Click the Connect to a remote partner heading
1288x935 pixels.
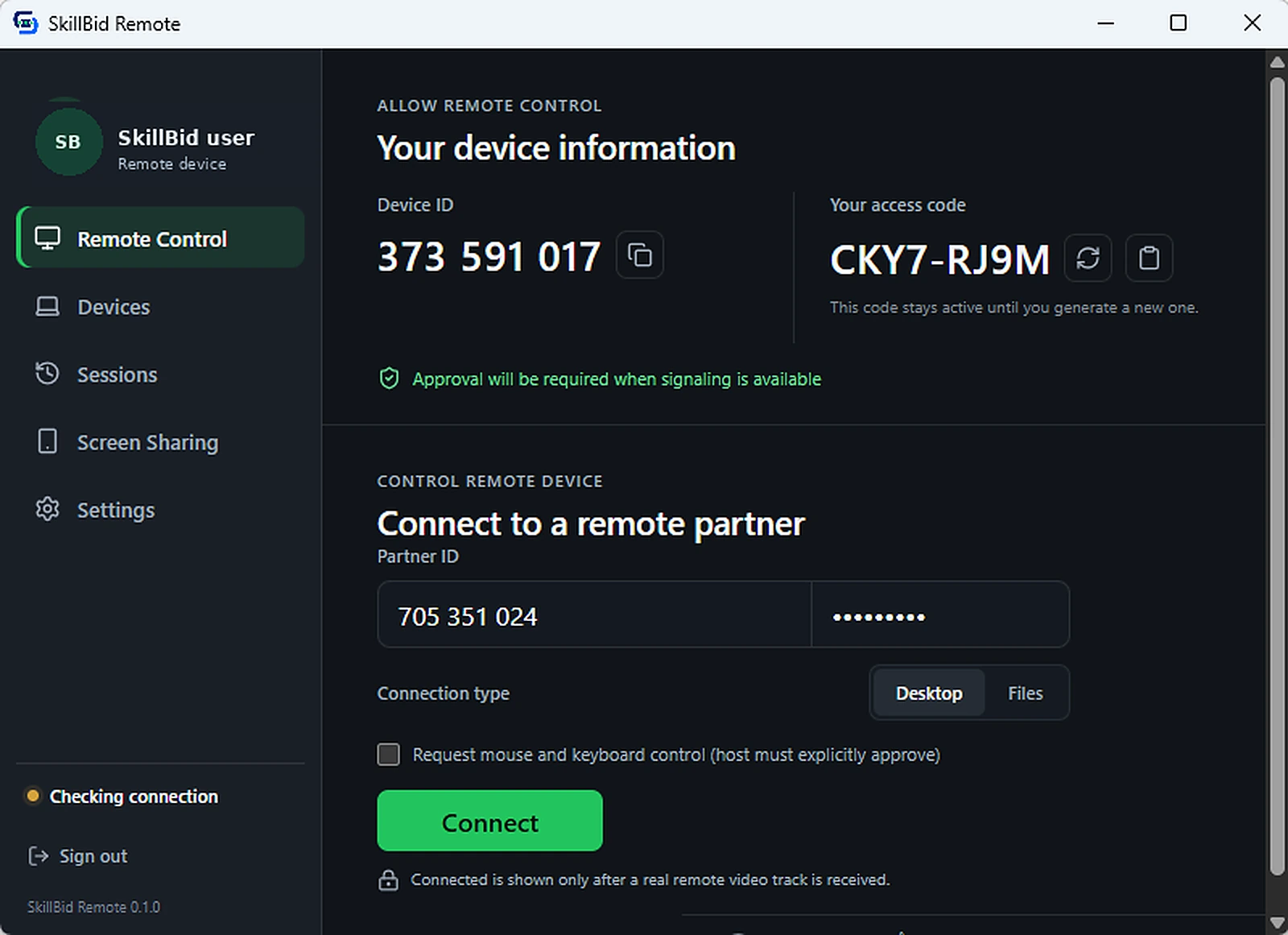pos(591,524)
